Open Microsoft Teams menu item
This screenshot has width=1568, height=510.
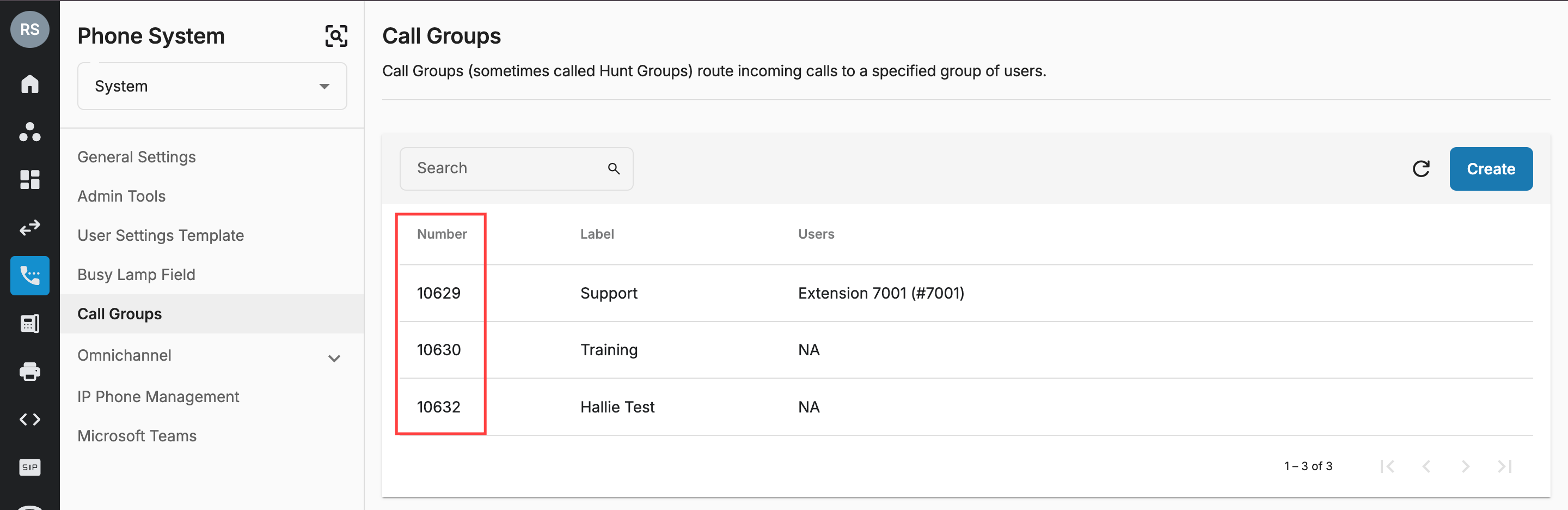(x=137, y=436)
